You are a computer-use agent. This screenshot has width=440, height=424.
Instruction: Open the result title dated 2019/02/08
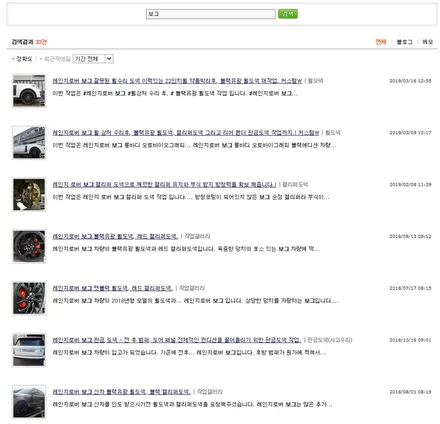pyautogui.click(x=164, y=184)
